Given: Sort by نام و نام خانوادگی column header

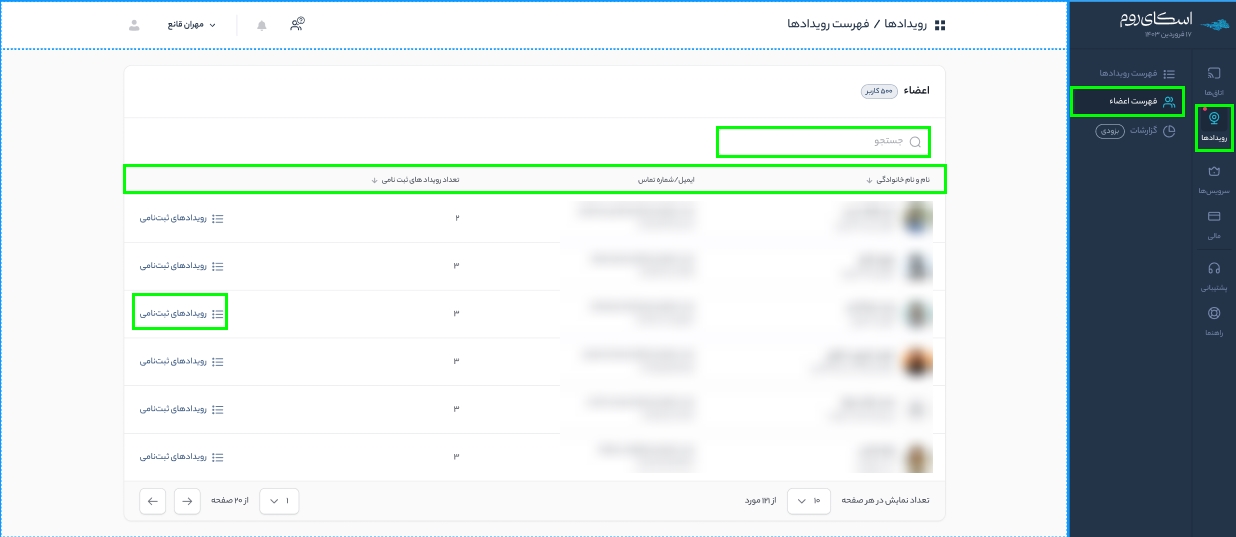Looking at the screenshot, I should coord(902,180).
